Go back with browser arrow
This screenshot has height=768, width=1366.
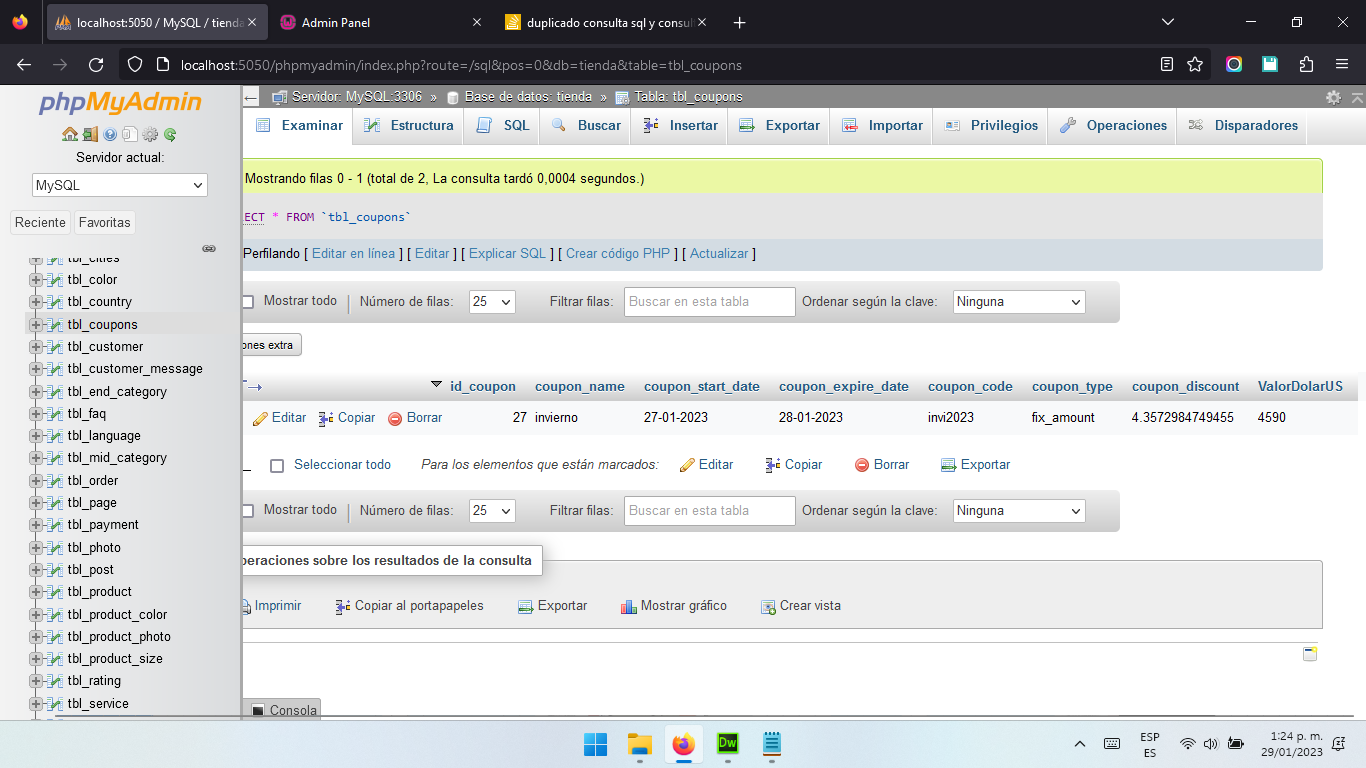point(24,64)
